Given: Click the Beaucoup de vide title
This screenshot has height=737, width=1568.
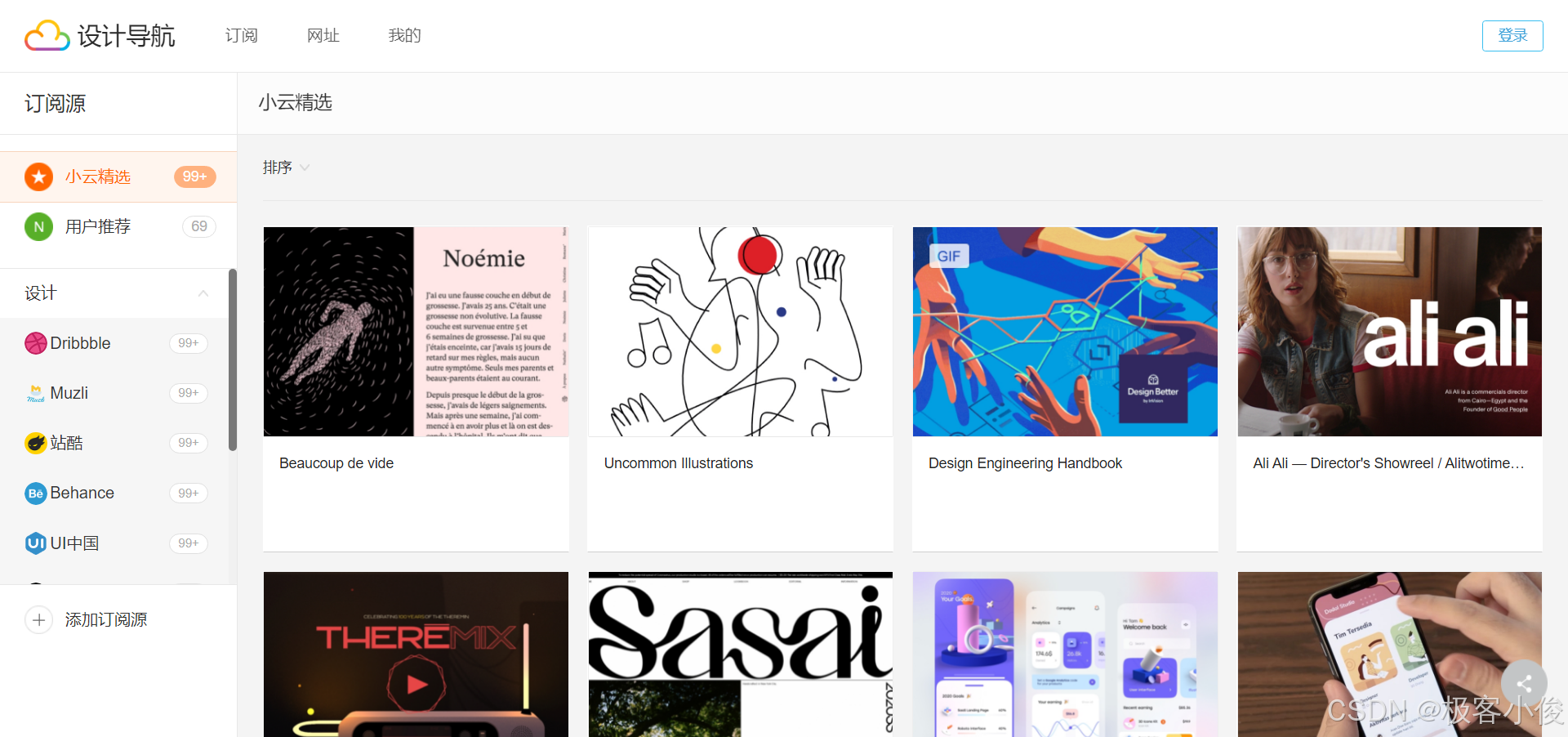Looking at the screenshot, I should click(336, 463).
